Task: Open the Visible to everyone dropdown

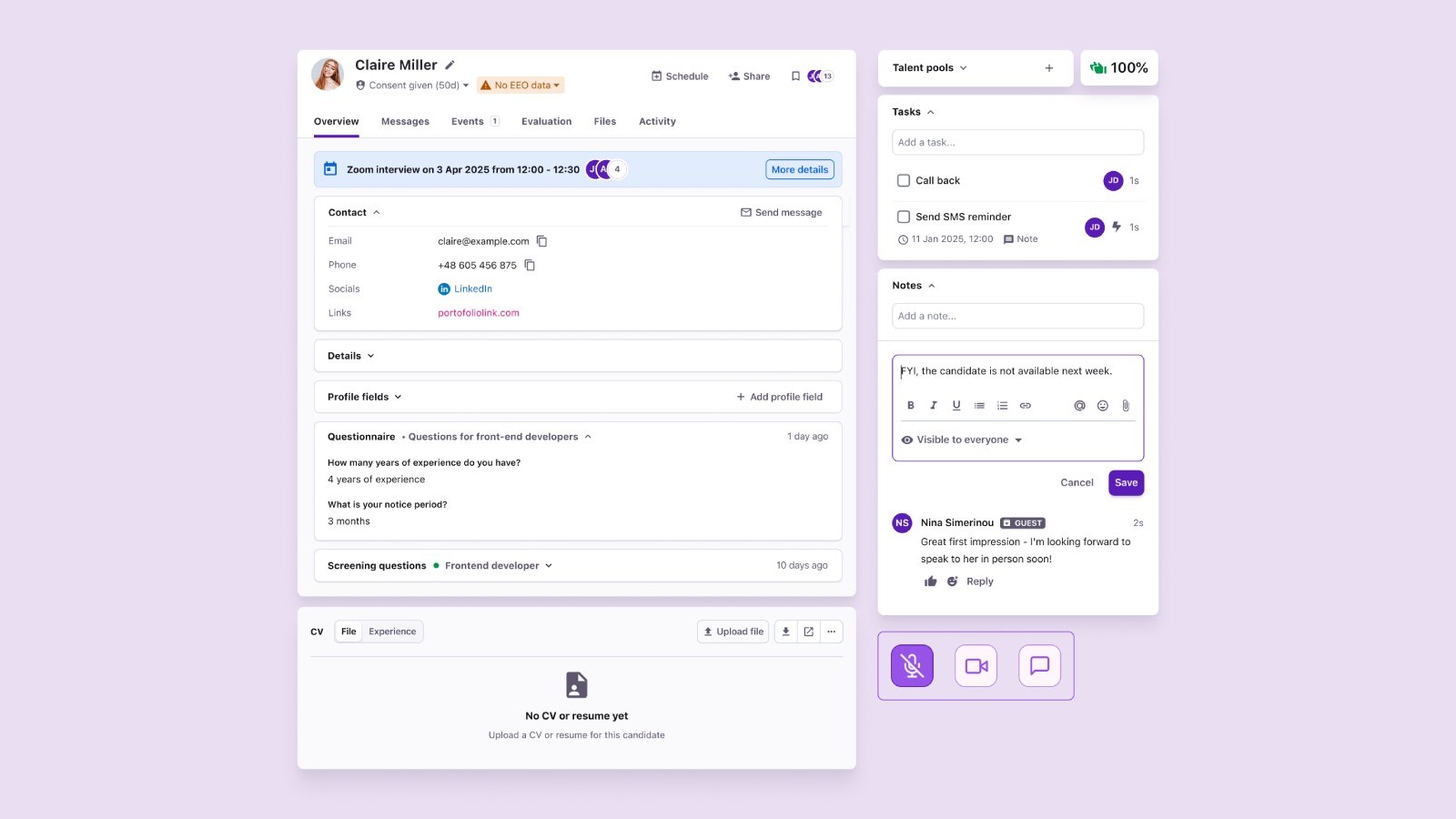Action: pos(962,440)
